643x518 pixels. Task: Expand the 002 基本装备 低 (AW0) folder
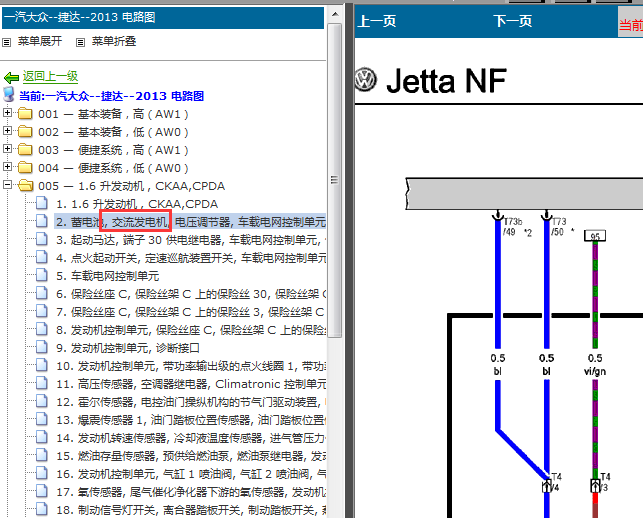click(7, 130)
